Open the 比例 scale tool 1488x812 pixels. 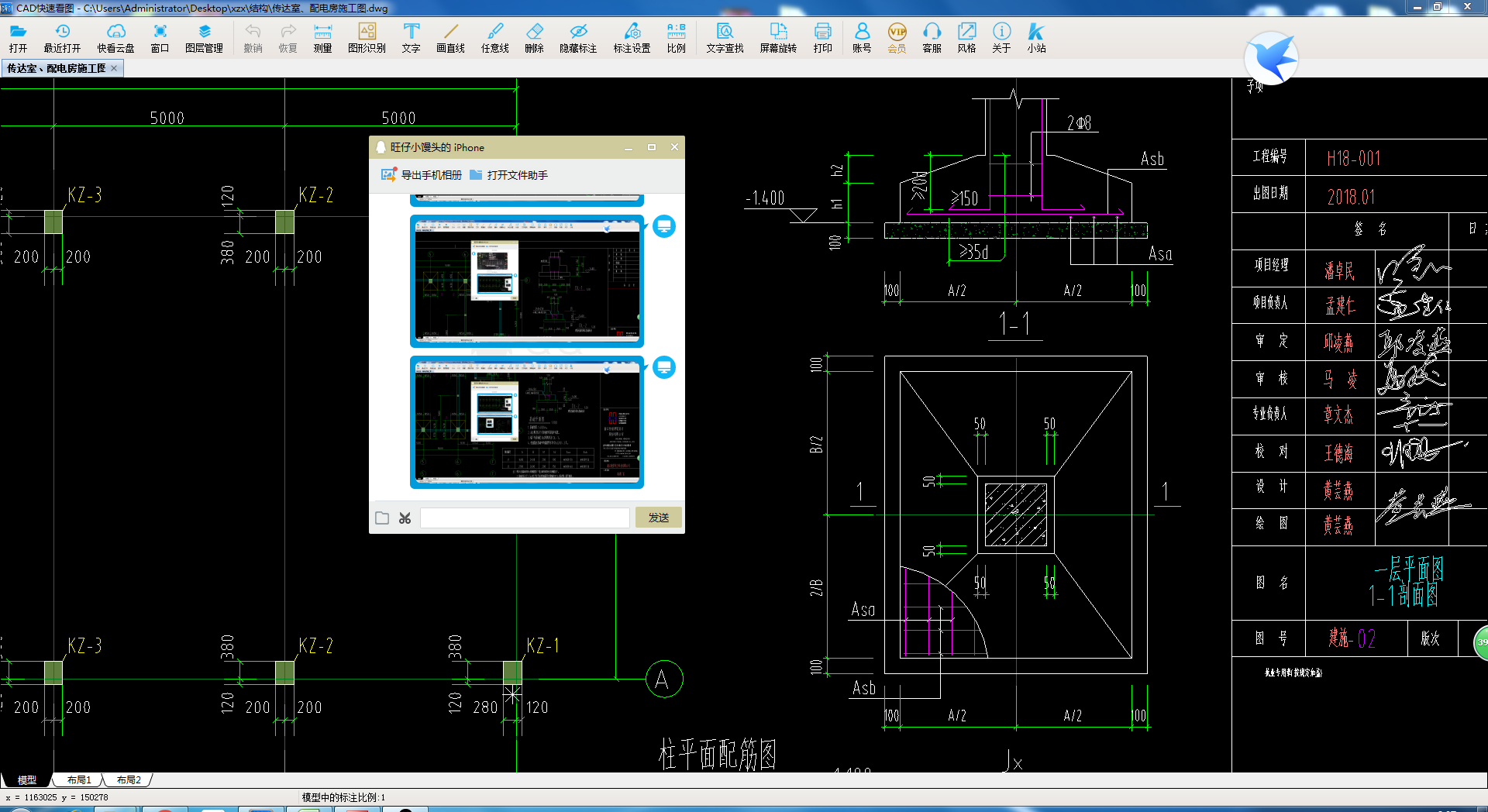click(676, 37)
